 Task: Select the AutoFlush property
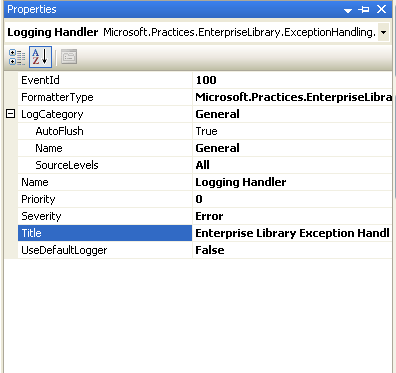(x=105, y=131)
